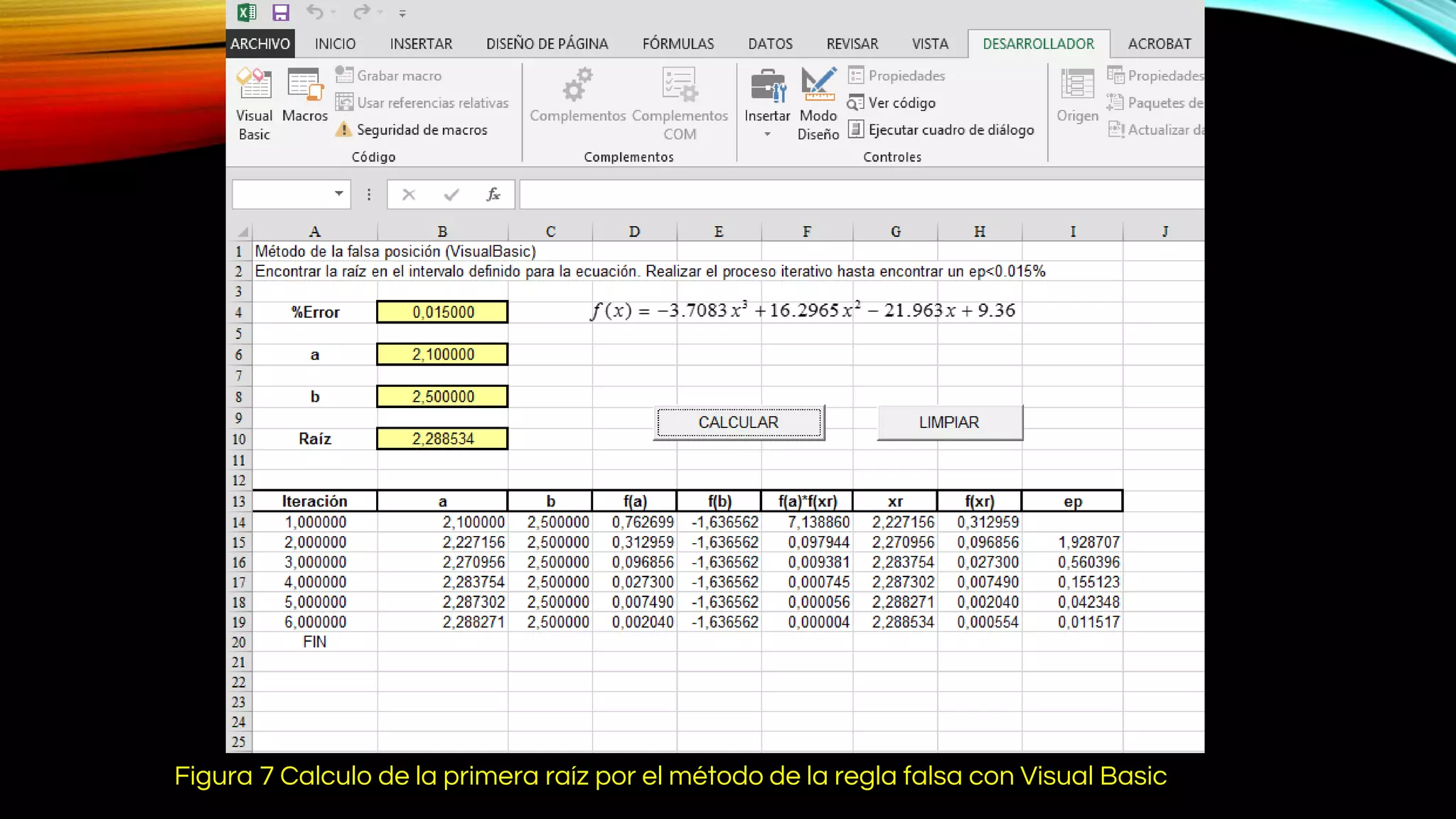This screenshot has width=1456, height=819.
Task: Switch to the FÓRMULAS tab
Action: [678, 43]
